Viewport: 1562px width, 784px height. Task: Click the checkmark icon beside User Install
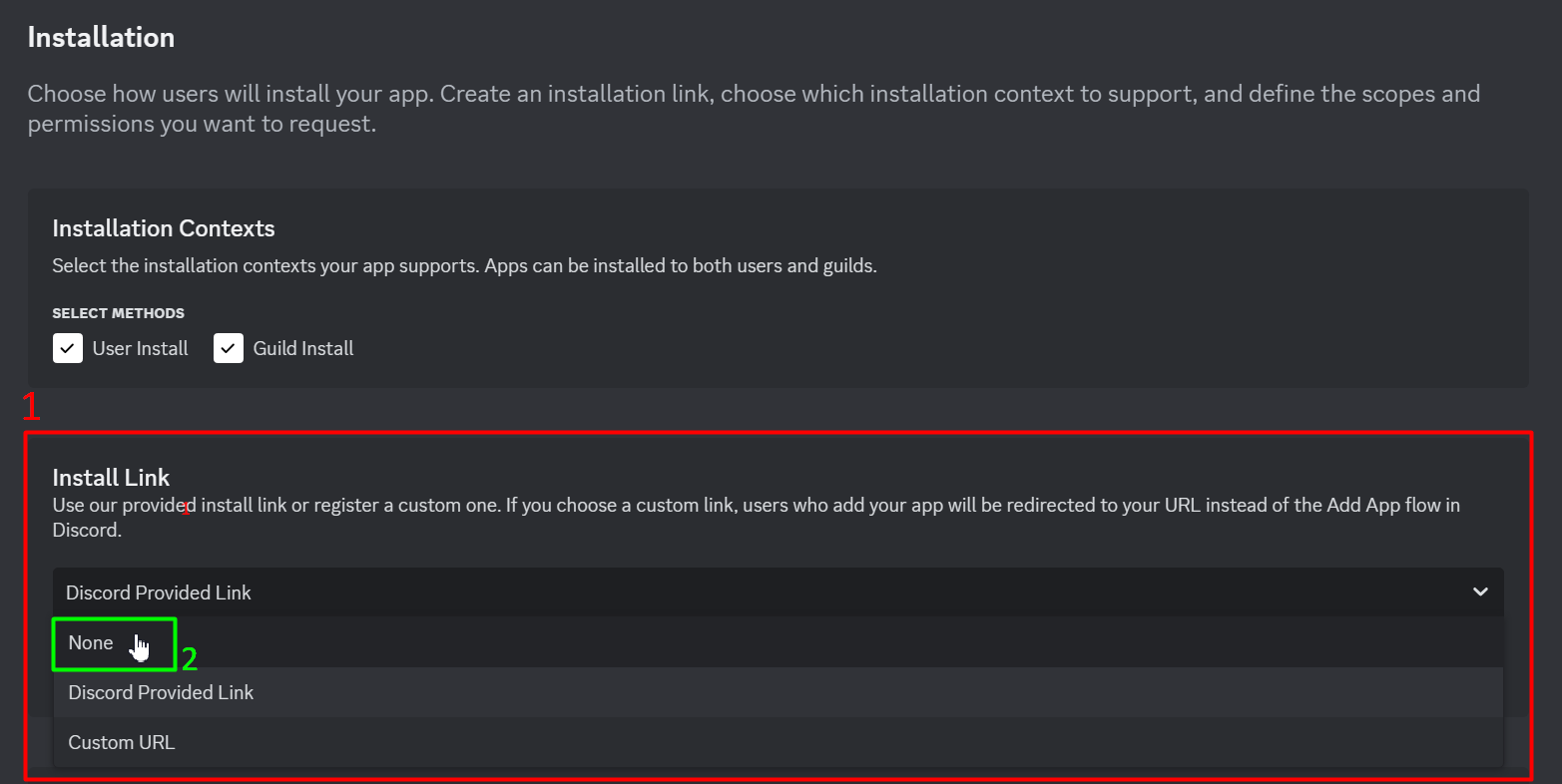67,348
